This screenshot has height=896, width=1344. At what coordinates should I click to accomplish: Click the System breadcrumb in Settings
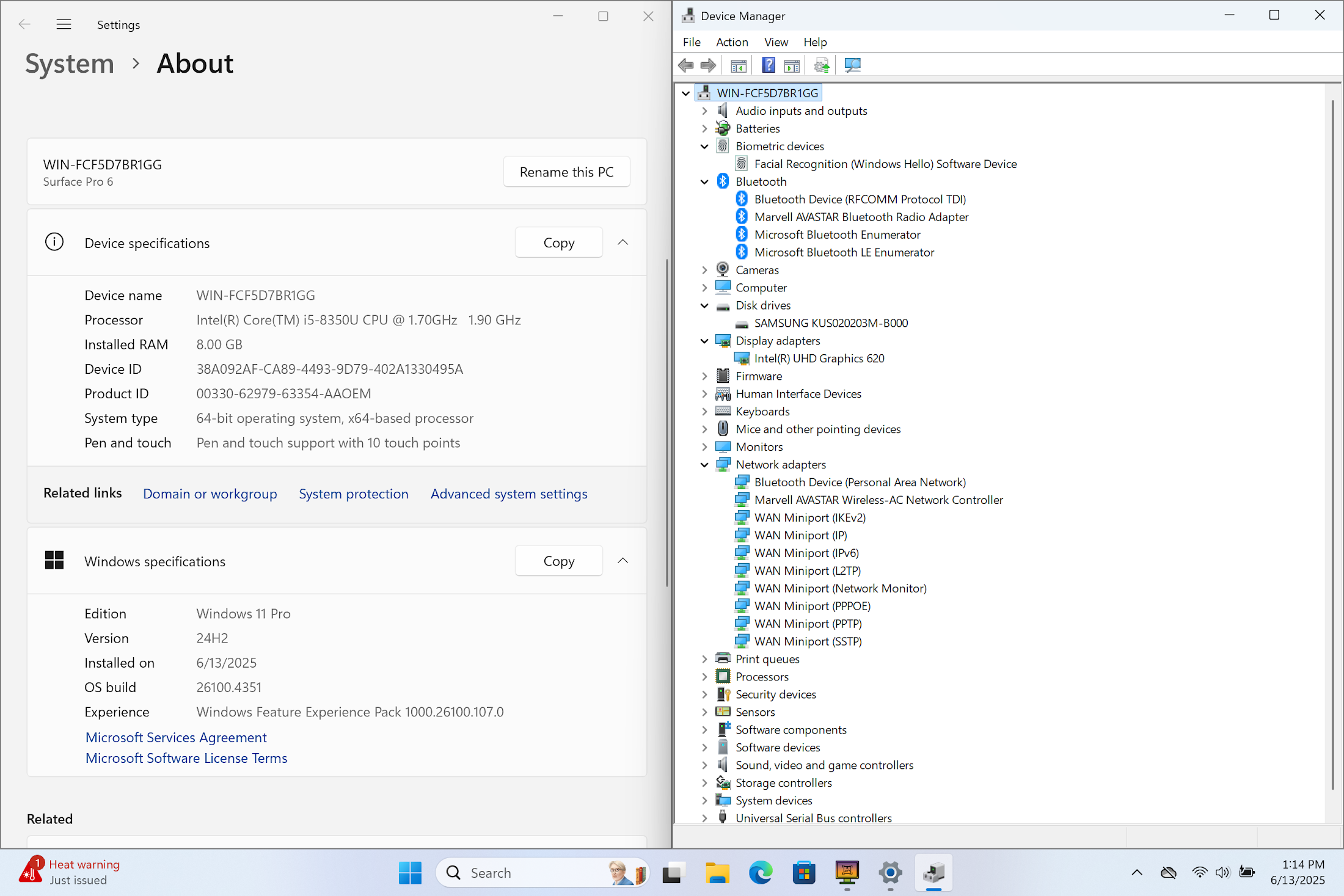click(70, 64)
